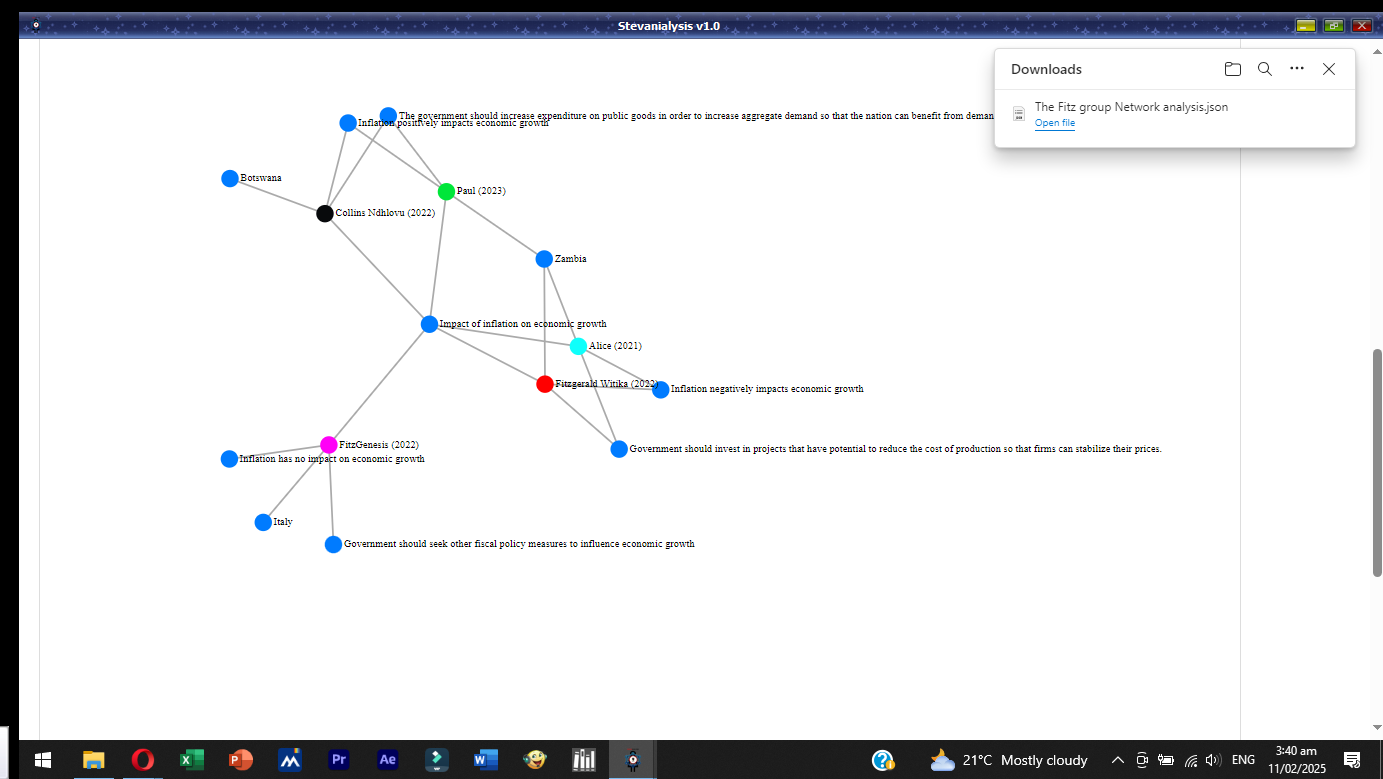The height and width of the screenshot is (779, 1383).
Task: Open the Opera browser taskbar icon
Action: point(142,760)
